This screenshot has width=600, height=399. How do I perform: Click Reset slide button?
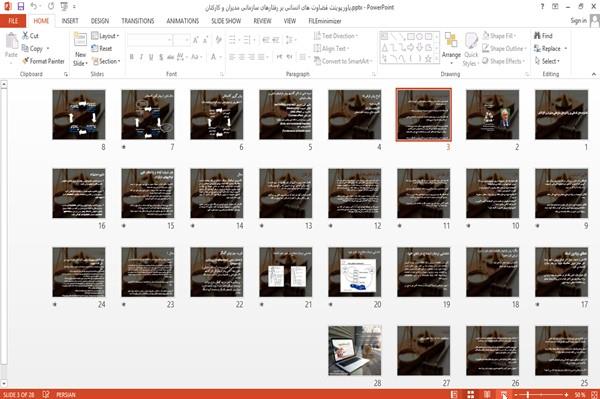point(102,49)
